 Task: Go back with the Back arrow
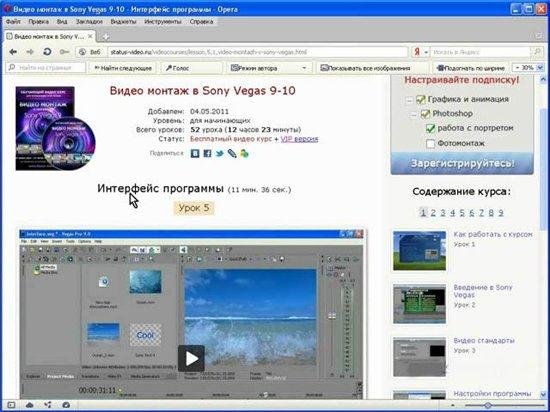click(13, 52)
